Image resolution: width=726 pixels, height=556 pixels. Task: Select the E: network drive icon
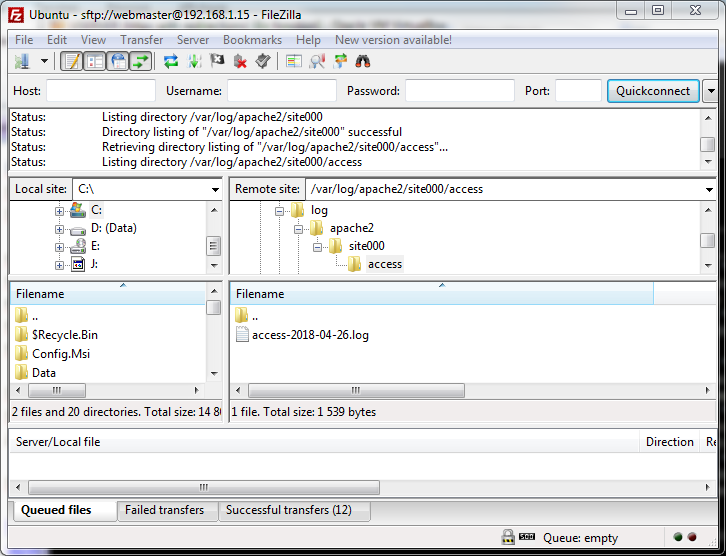coord(78,246)
